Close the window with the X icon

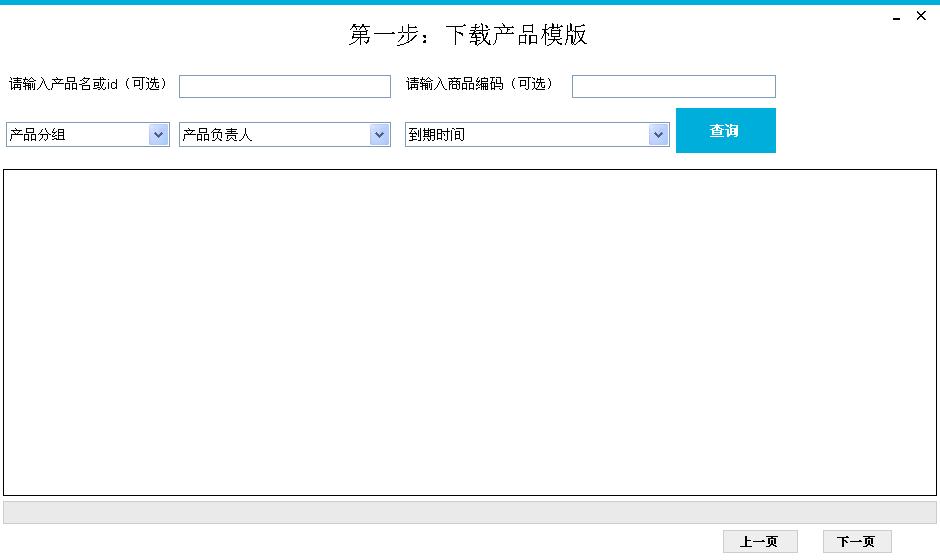[x=921, y=16]
